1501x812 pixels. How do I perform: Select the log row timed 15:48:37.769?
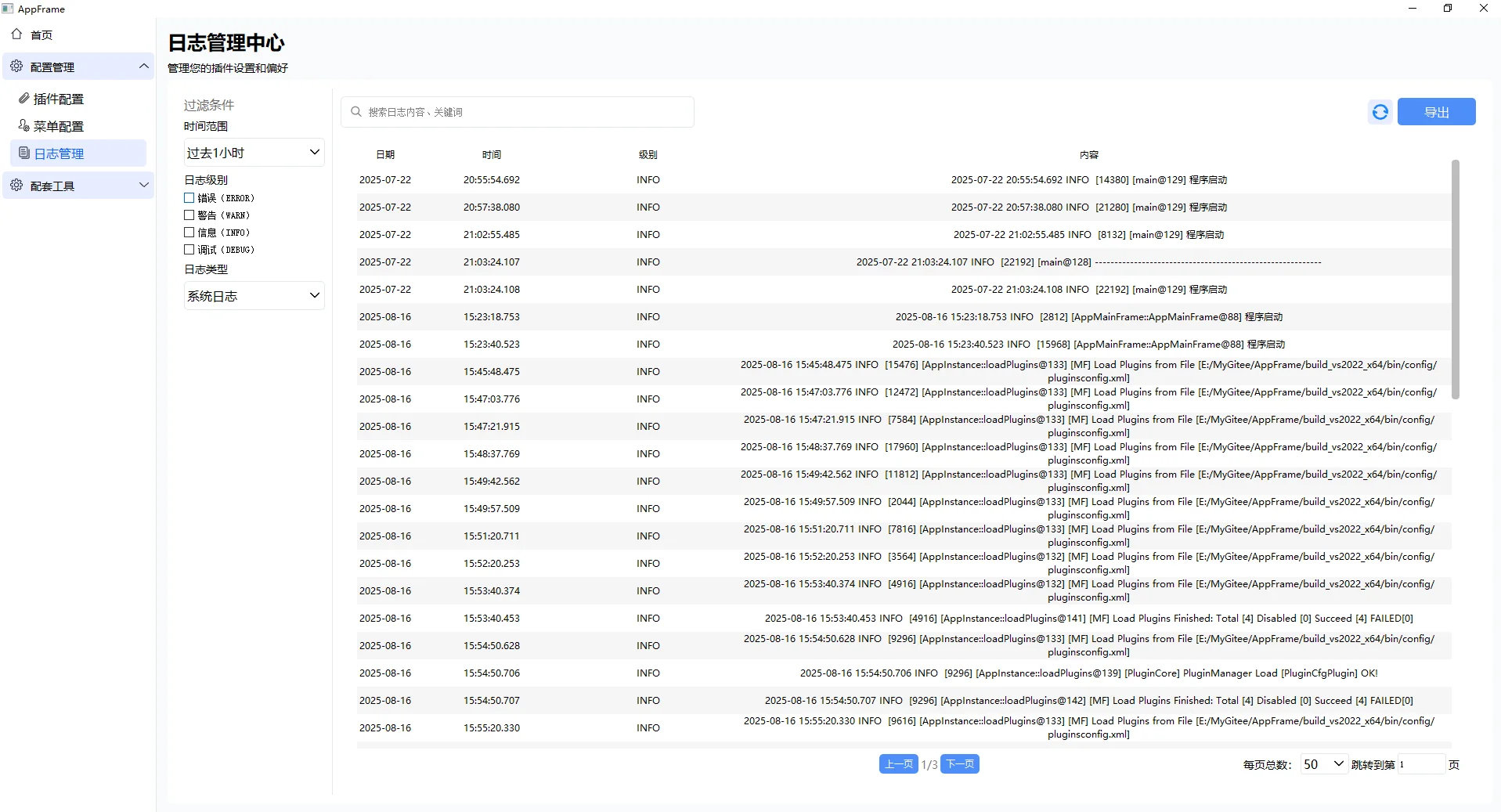[x=904, y=454]
